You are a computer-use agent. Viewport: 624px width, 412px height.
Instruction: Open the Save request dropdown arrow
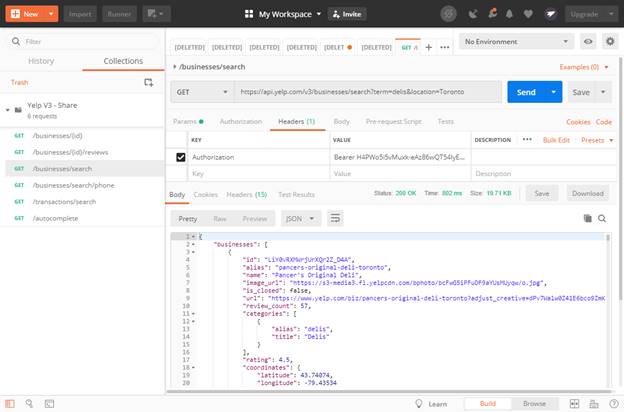click(x=603, y=92)
